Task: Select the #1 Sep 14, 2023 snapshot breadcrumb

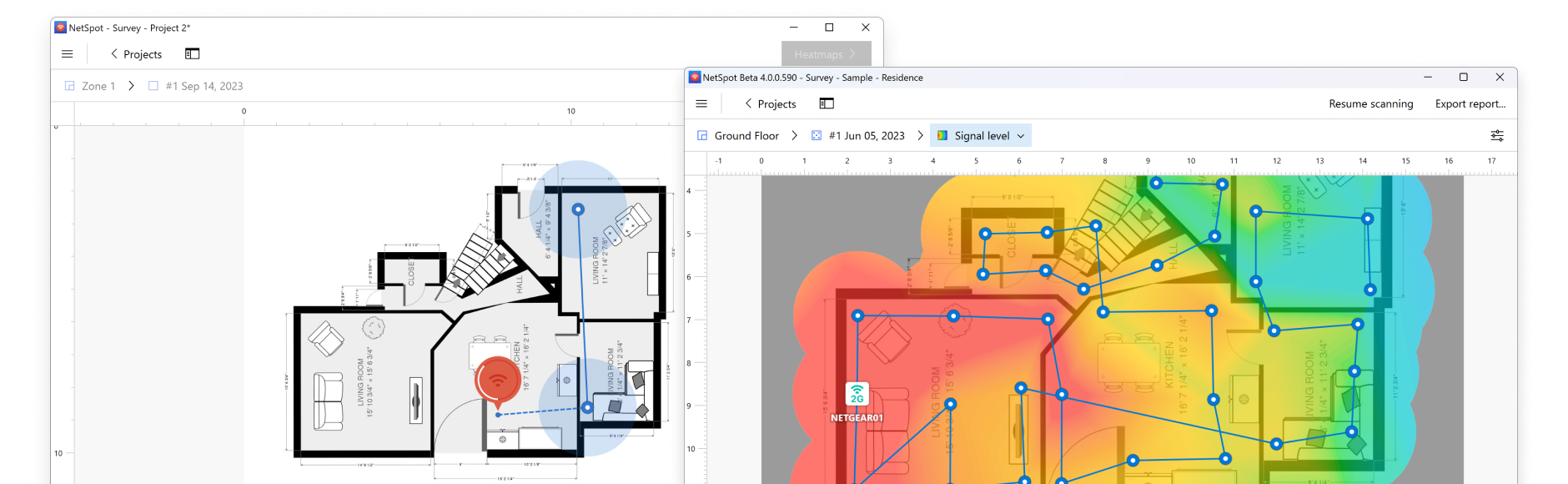Action: tap(195, 86)
